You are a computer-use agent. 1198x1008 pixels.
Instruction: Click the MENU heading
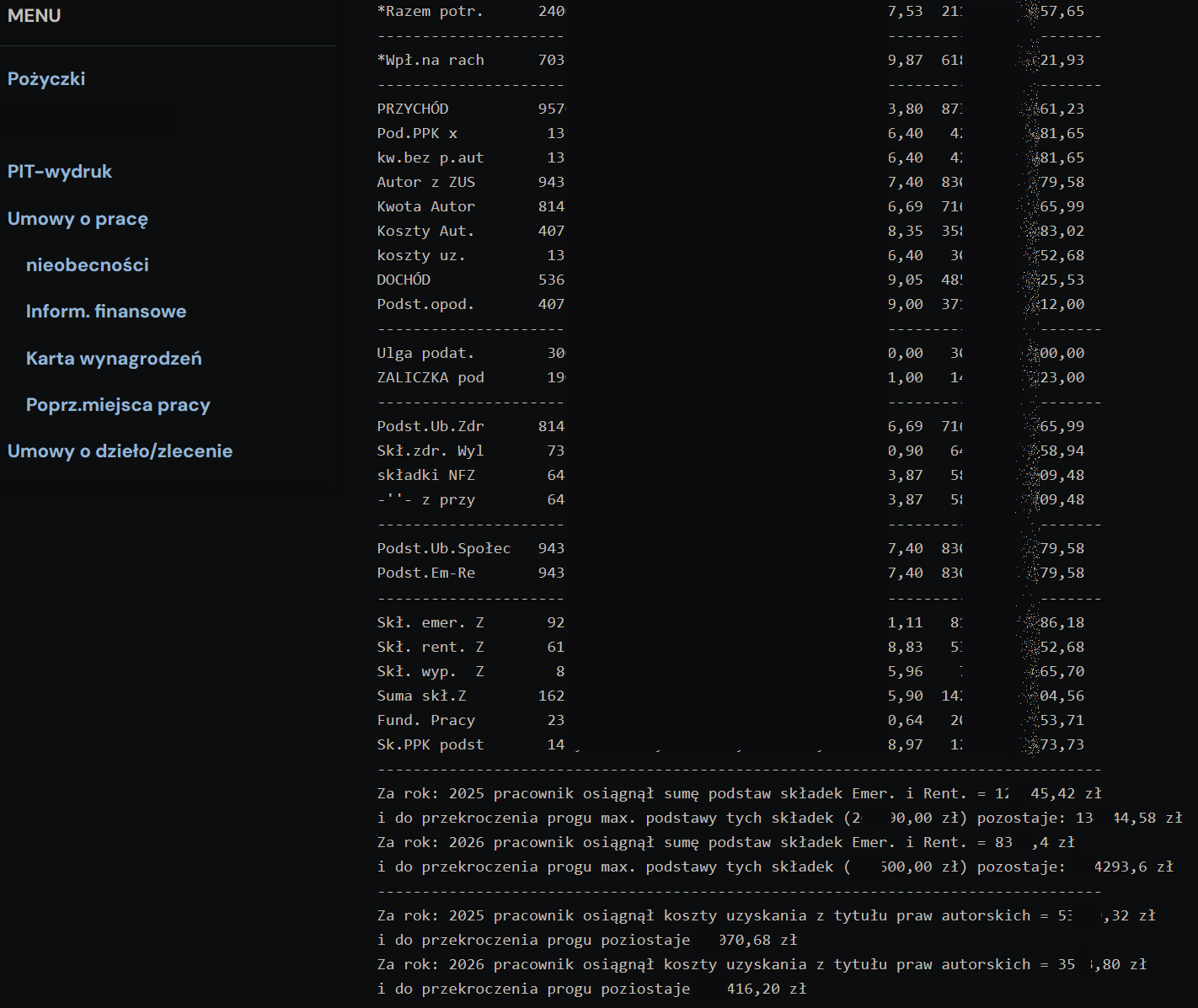point(34,15)
